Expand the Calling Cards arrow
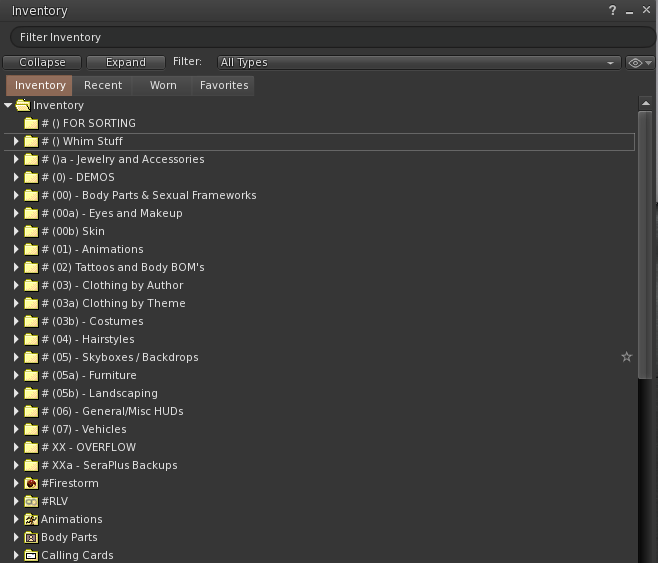Viewport: 658px width, 563px height. click(16, 555)
